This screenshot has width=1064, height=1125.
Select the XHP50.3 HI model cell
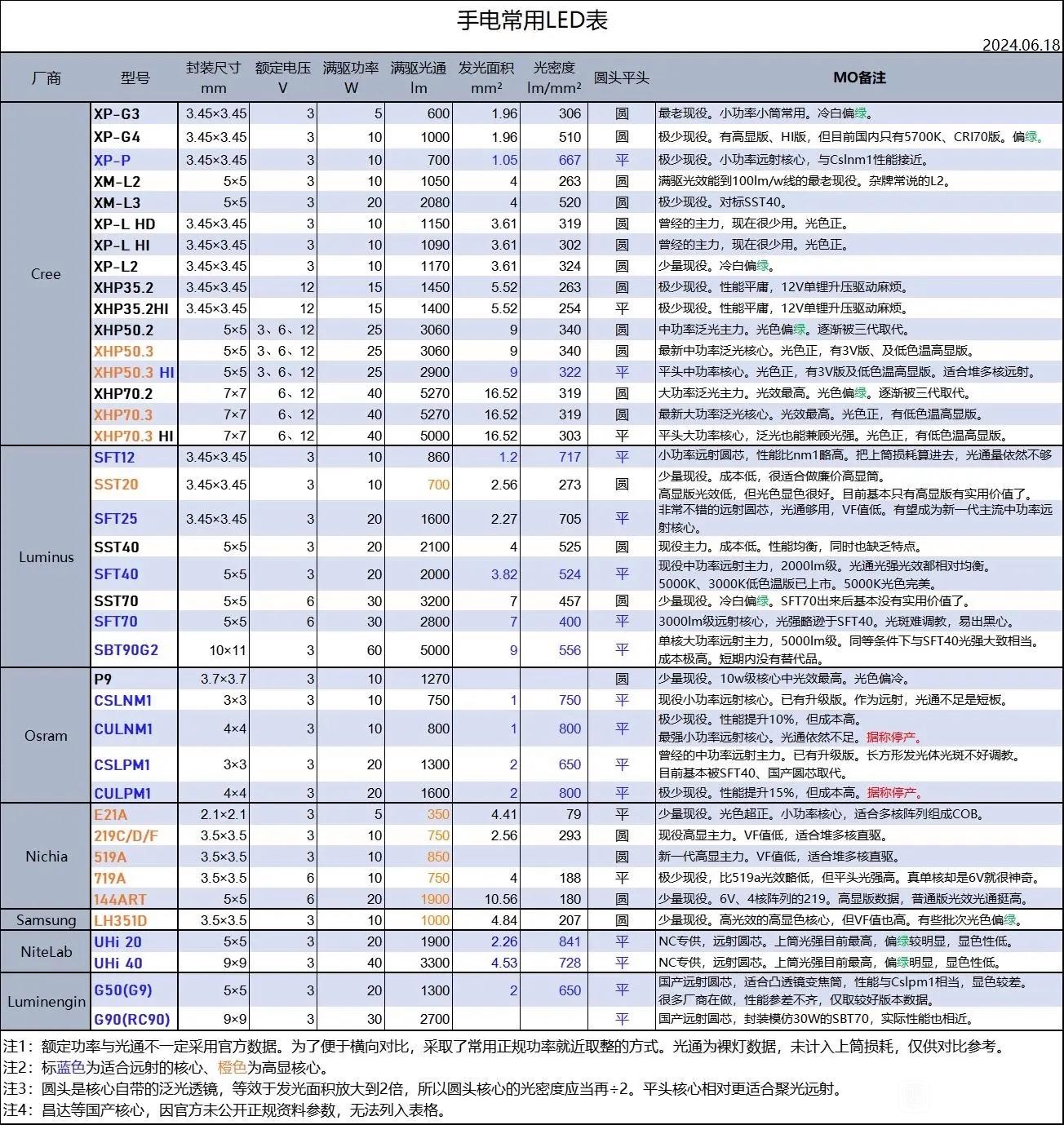pyautogui.click(x=135, y=372)
